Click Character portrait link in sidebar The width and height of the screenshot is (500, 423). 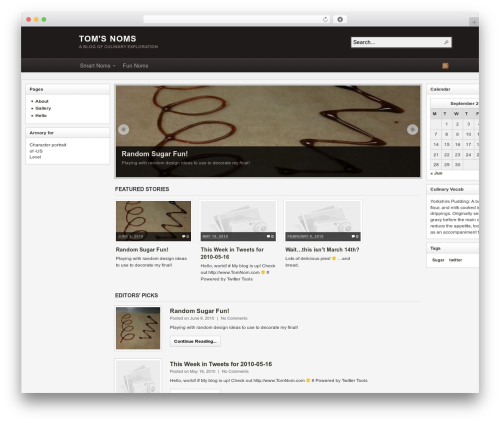click(48, 145)
